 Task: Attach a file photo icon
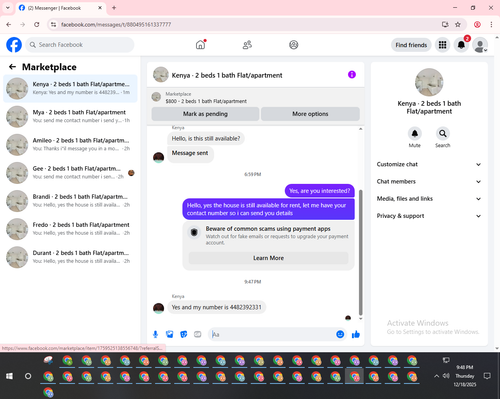[170, 334]
